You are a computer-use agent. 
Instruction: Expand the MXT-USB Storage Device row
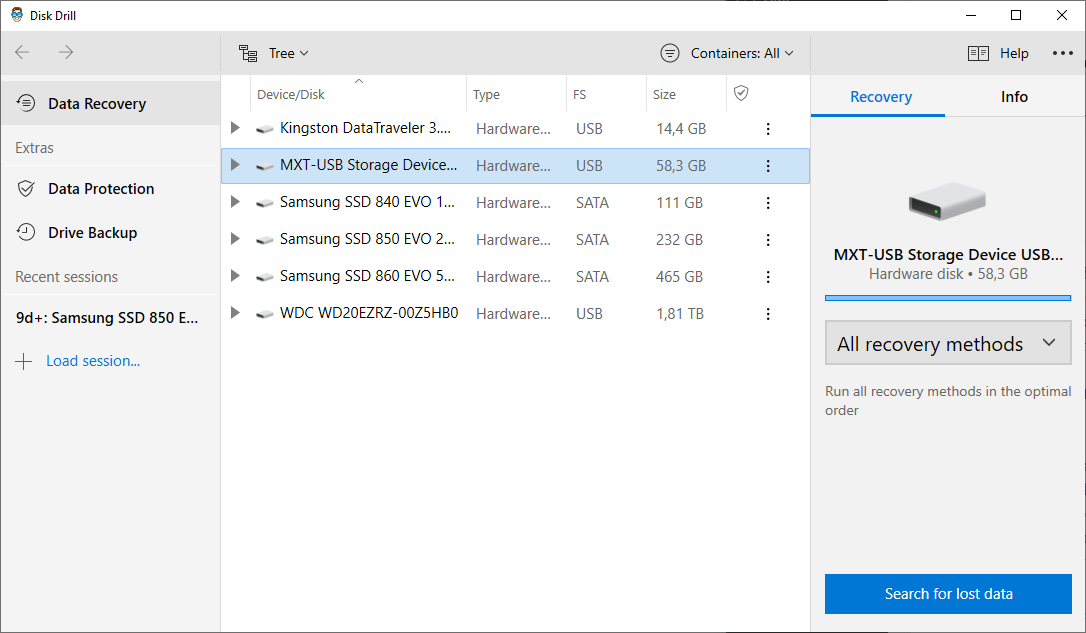[235, 165]
